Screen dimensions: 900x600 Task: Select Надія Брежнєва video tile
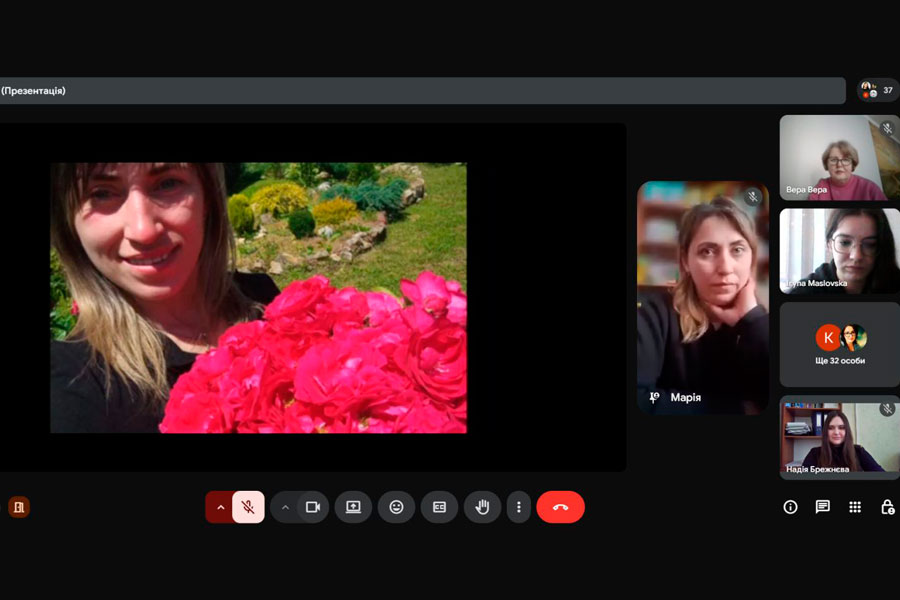coord(840,438)
